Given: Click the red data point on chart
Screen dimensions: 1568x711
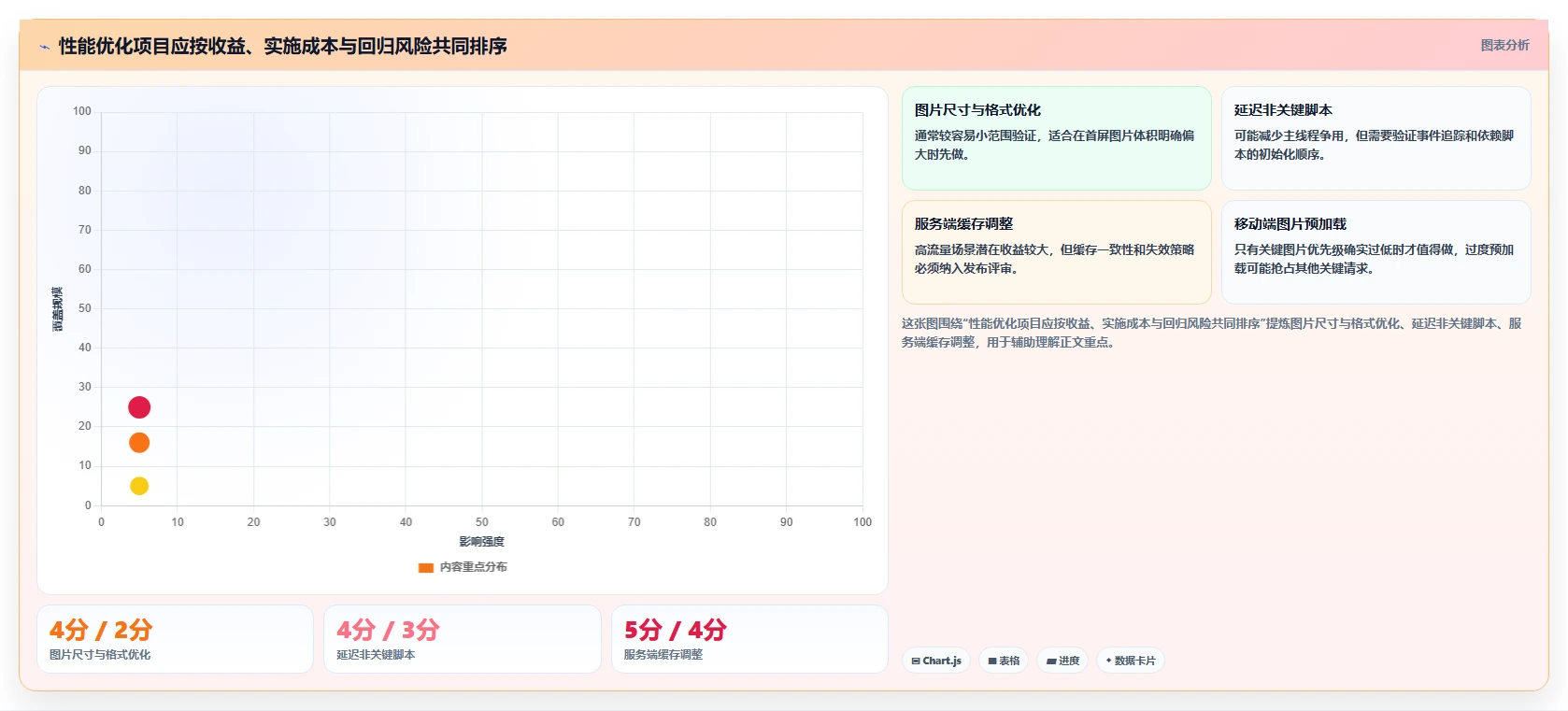Looking at the screenshot, I should click(139, 407).
